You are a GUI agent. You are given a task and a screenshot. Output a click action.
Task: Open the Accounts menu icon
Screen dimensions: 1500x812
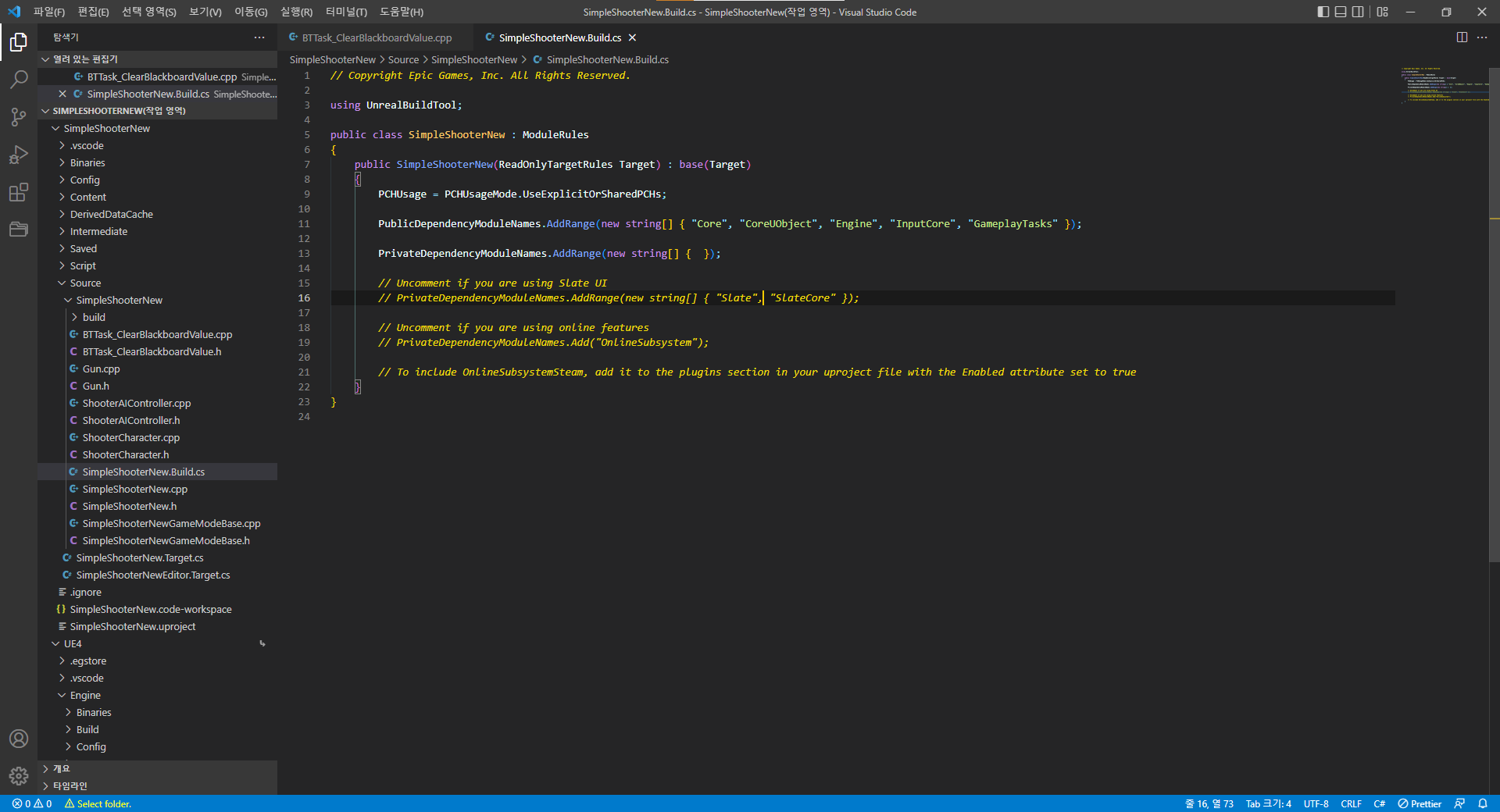(x=19, y=739)
